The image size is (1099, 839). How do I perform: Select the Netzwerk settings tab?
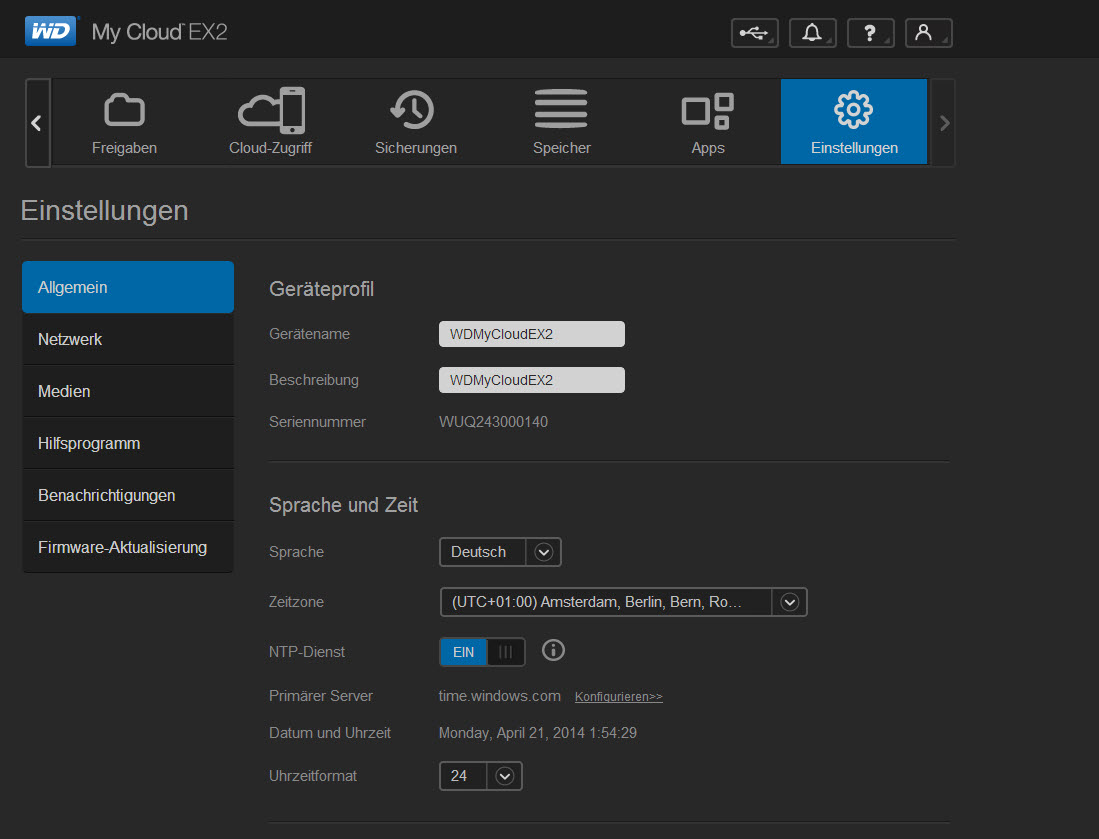[128, 339]
